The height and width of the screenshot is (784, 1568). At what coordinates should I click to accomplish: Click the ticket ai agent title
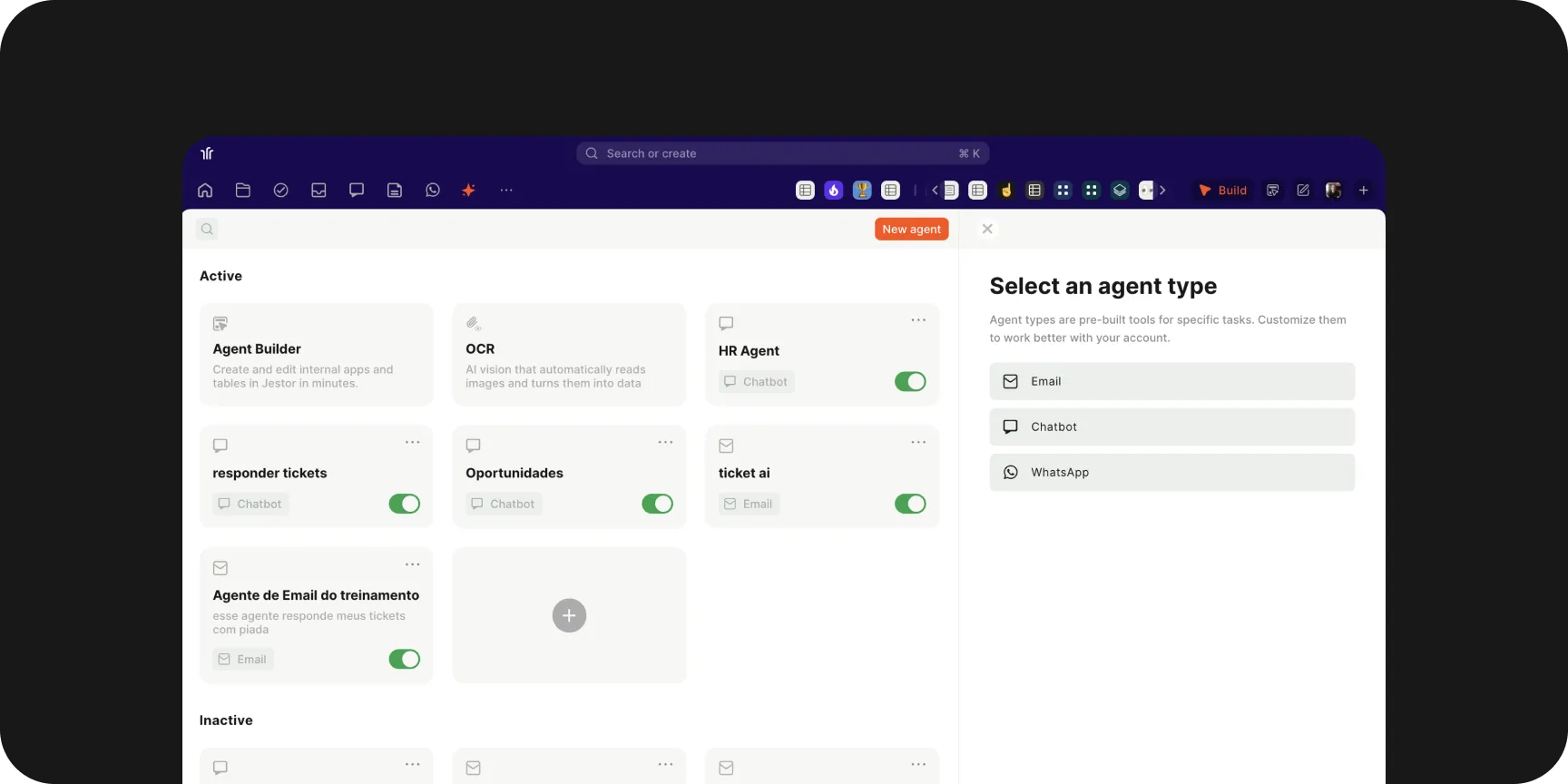pyautogui.click(x=744, y=473)
